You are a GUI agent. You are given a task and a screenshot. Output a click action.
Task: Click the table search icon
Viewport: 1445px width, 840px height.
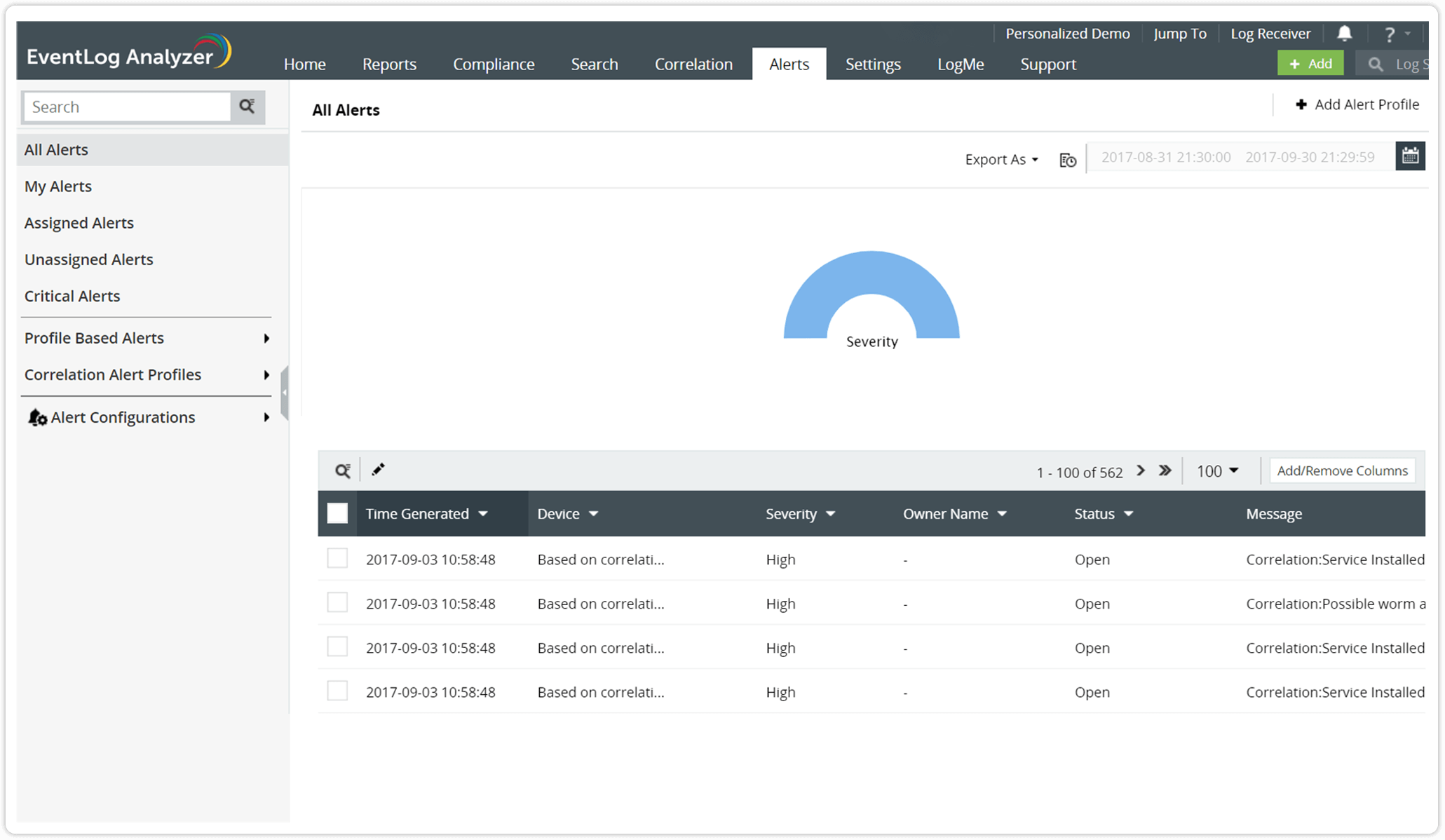342,470
